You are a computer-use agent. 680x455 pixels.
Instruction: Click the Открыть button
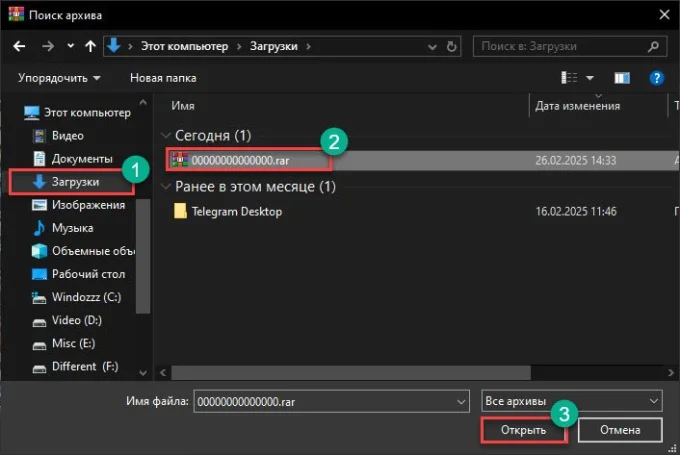(523, 430)
